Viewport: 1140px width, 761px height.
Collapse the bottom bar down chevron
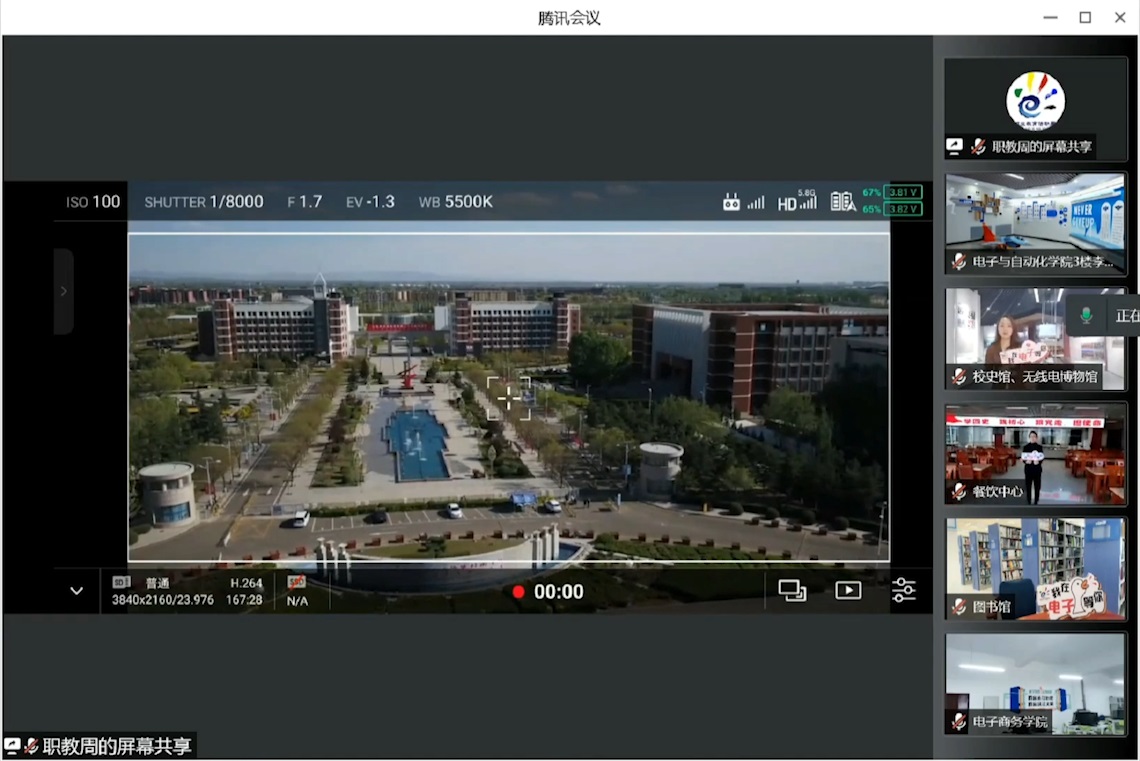[x=76, y=591]
